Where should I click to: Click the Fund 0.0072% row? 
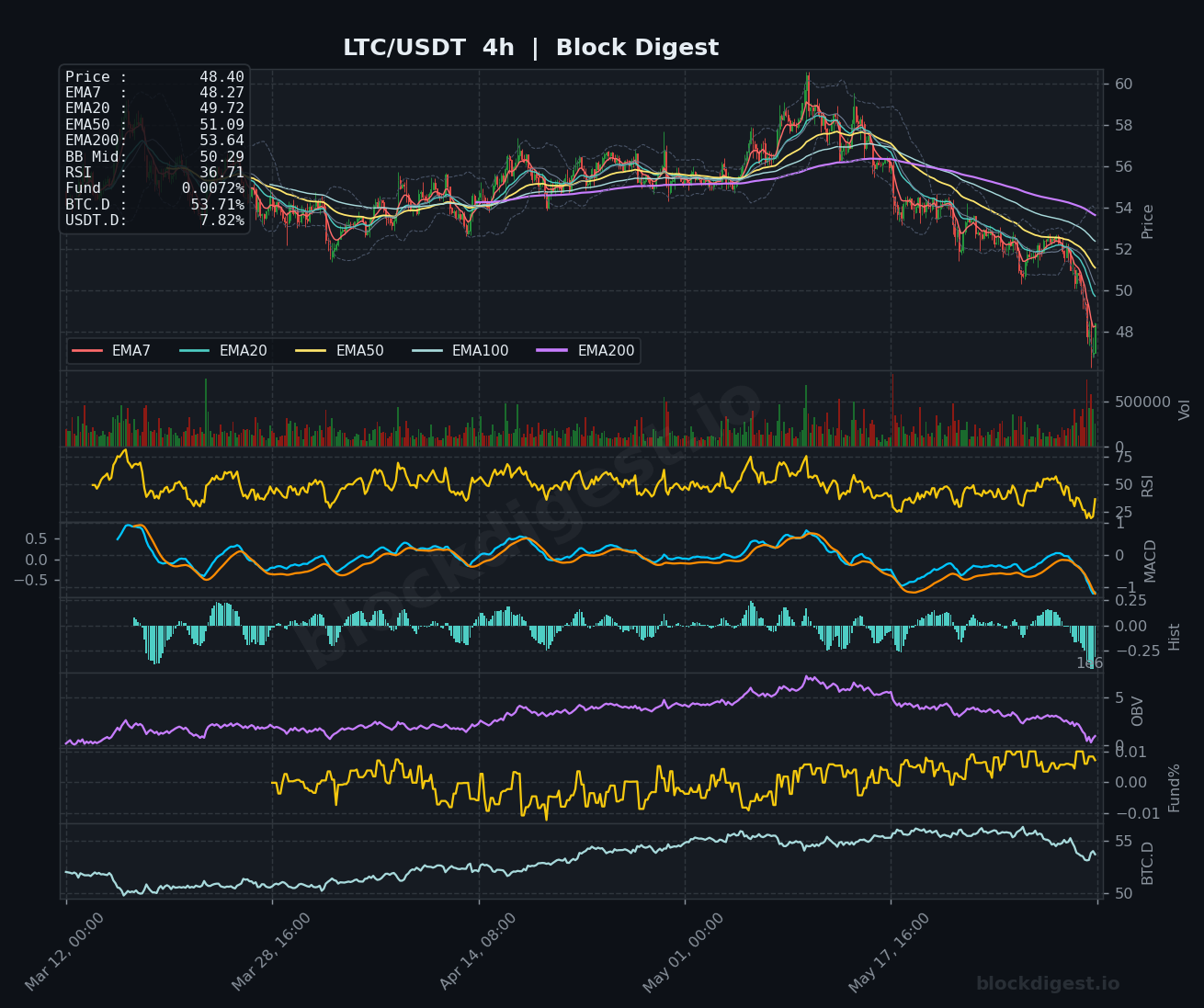tap(154, 188)
